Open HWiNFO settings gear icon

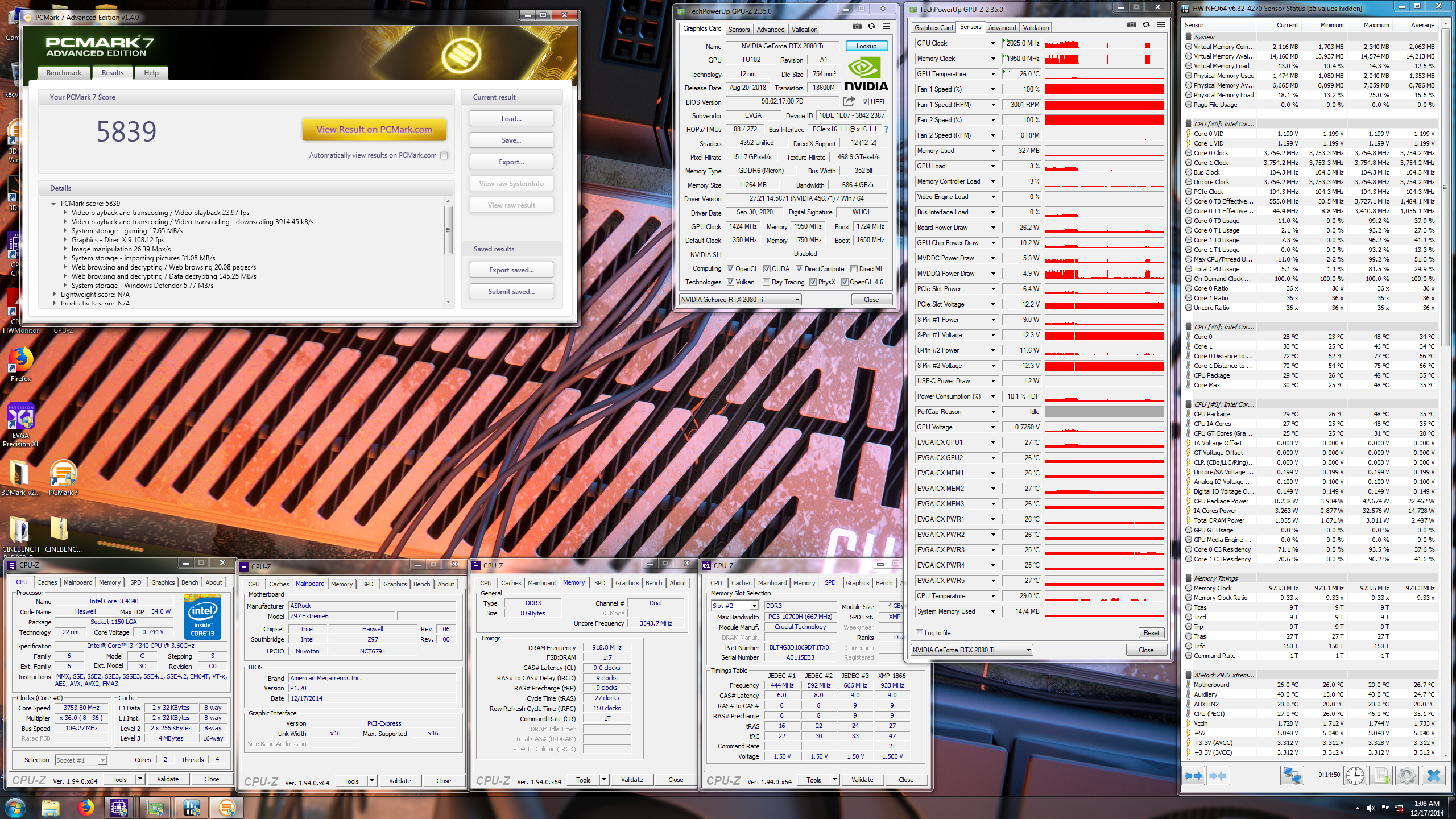point(1407,776)
